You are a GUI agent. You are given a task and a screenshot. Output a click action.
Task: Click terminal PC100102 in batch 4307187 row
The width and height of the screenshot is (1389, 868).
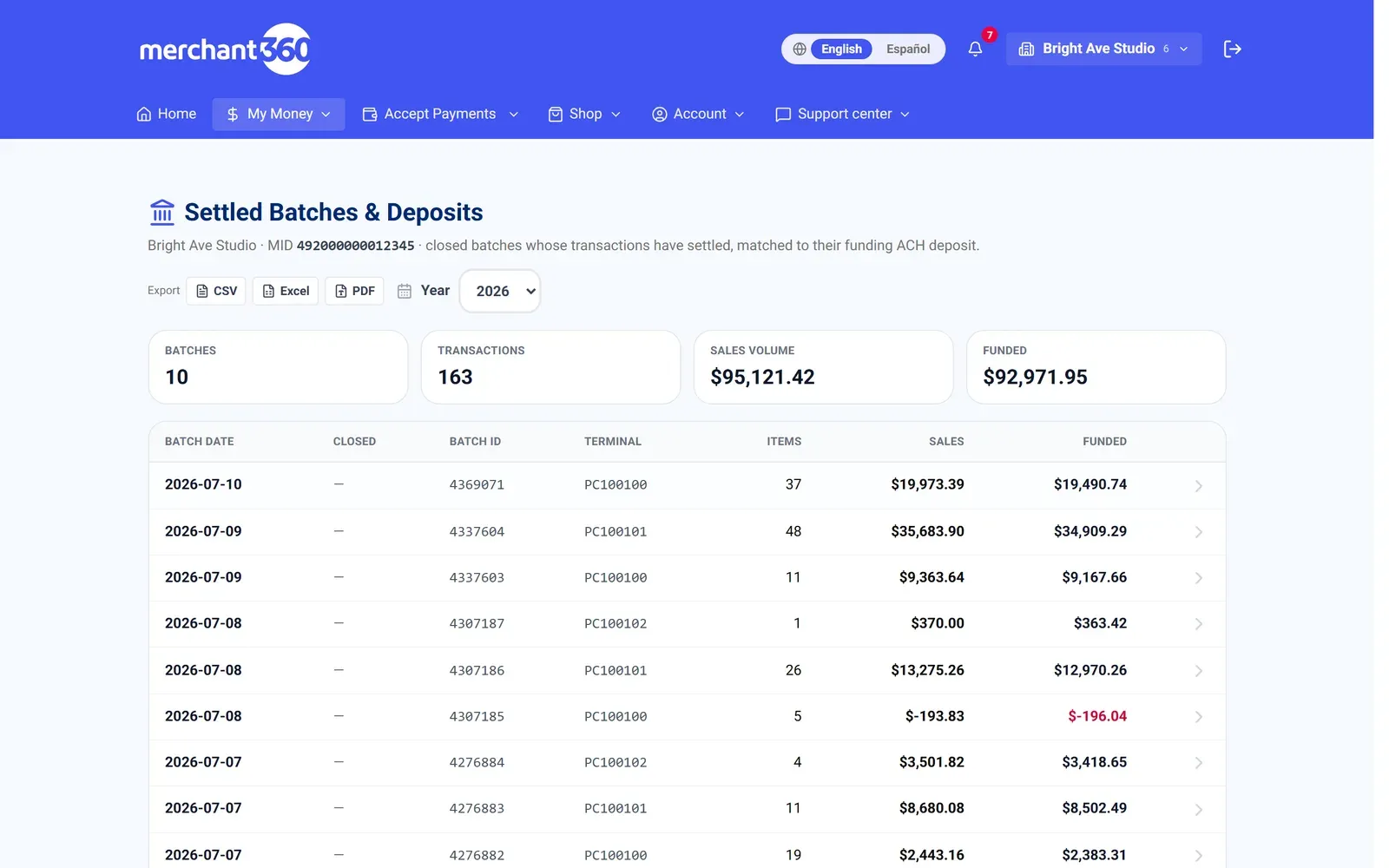point(616,623)
